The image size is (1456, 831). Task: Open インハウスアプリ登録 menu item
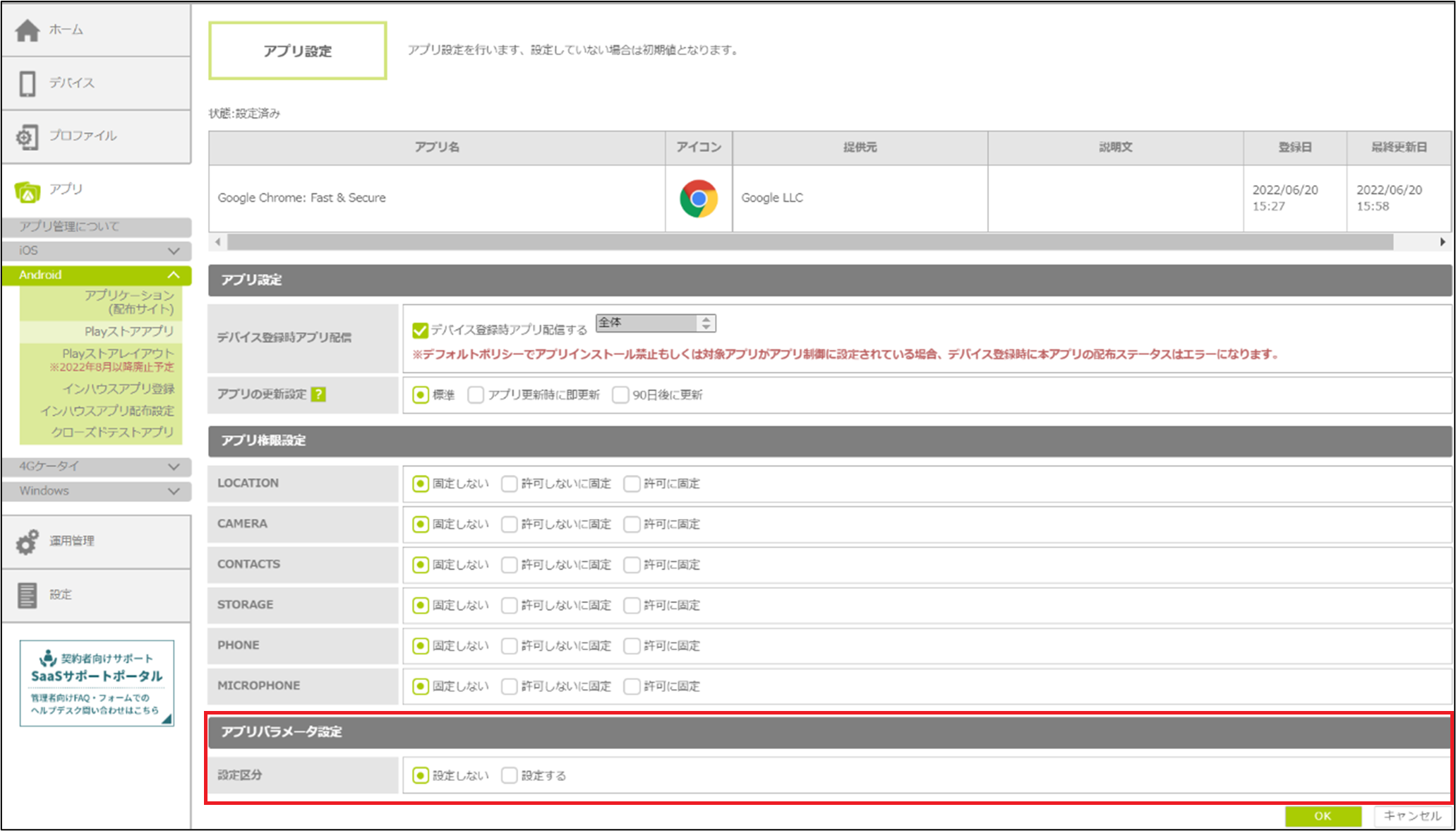coord(118,388)
